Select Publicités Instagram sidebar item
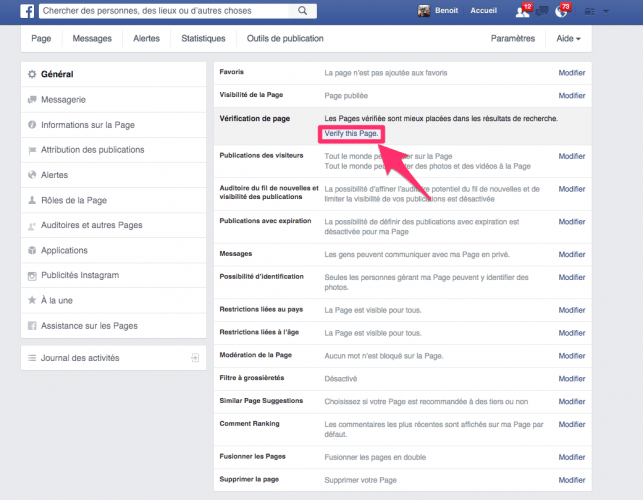Screen dimensions: 643x500 pyautogui.click(x=113, y=275)
